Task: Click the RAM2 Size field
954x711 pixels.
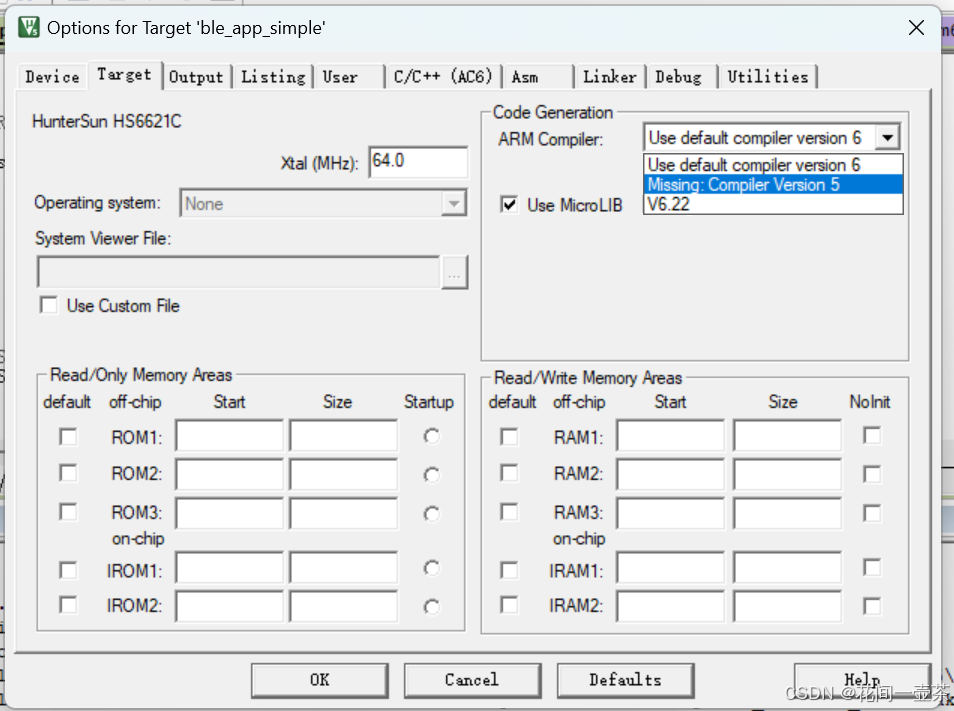Action: pyautogui.click(x=787, y=474)
